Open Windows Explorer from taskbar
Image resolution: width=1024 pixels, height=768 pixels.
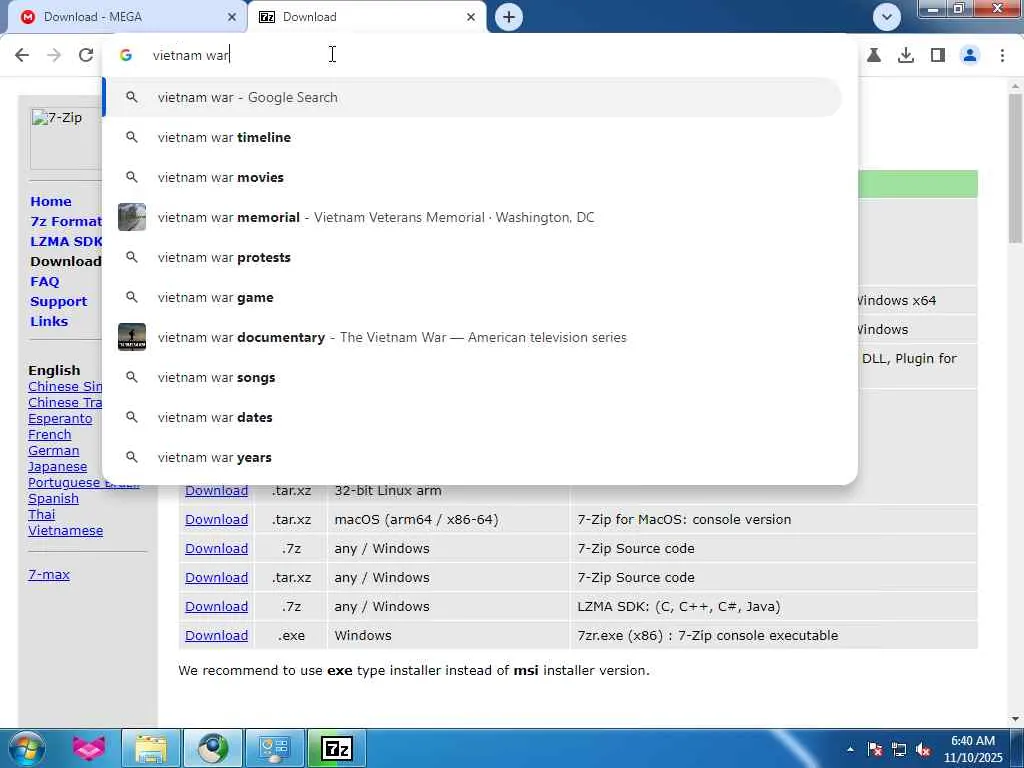coord(150,748)
